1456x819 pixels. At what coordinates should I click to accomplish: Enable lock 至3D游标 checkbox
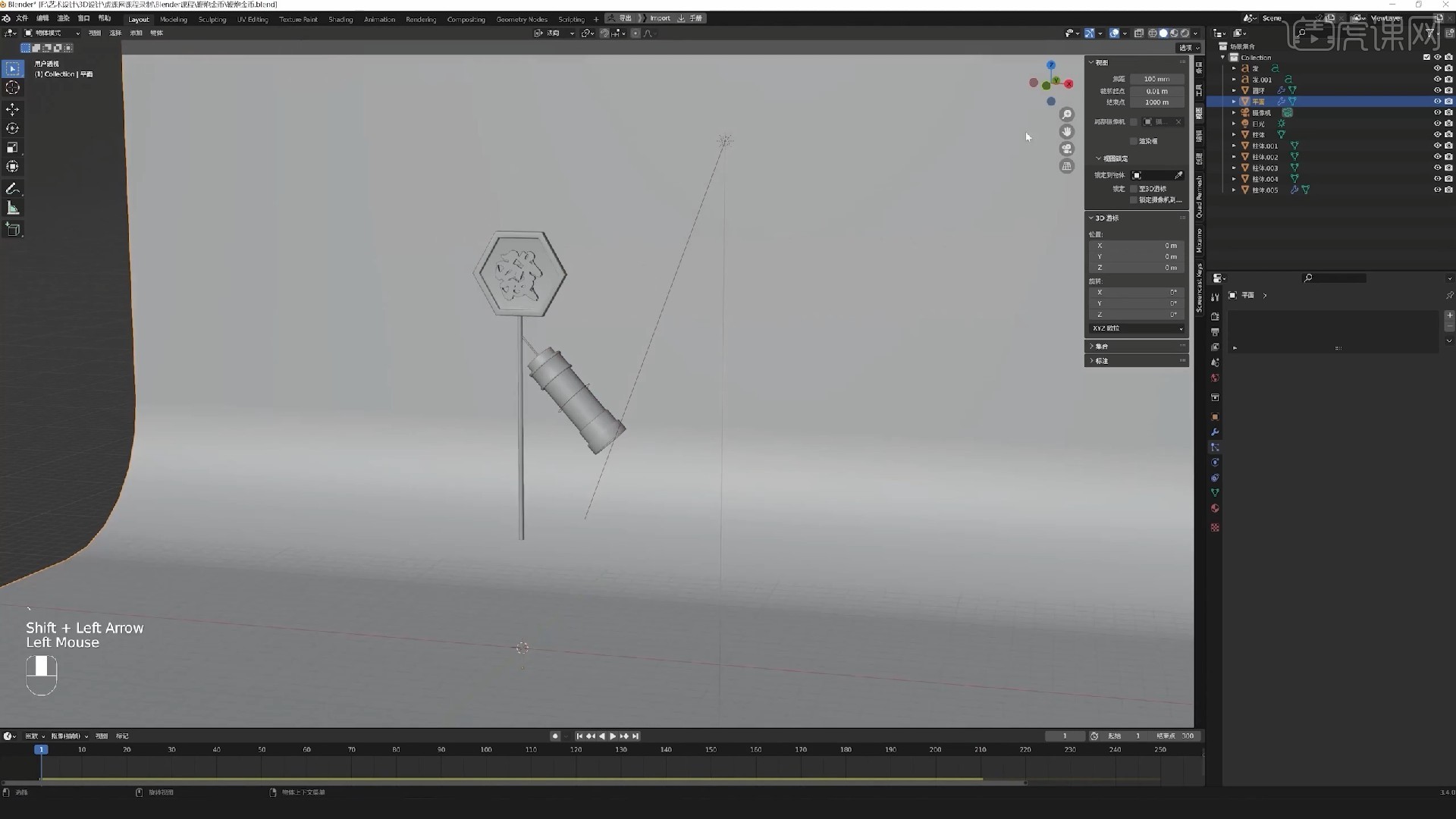point(1134,189)
